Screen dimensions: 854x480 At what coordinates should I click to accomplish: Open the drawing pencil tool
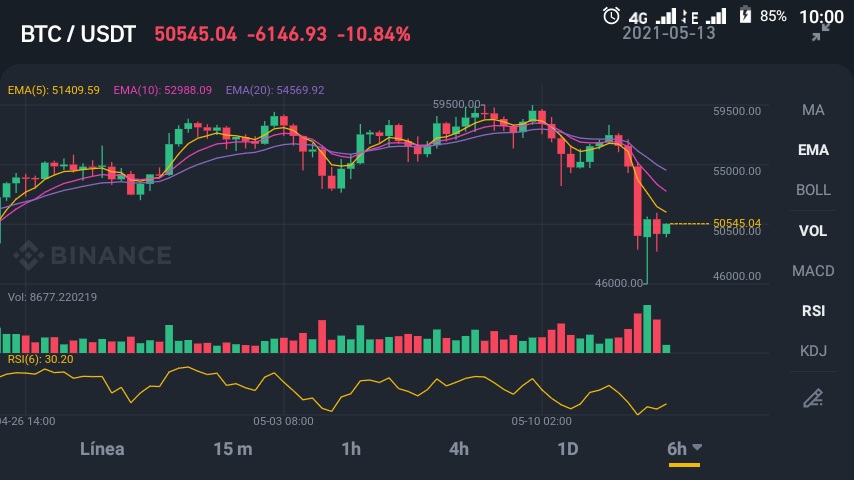point(813,398)
